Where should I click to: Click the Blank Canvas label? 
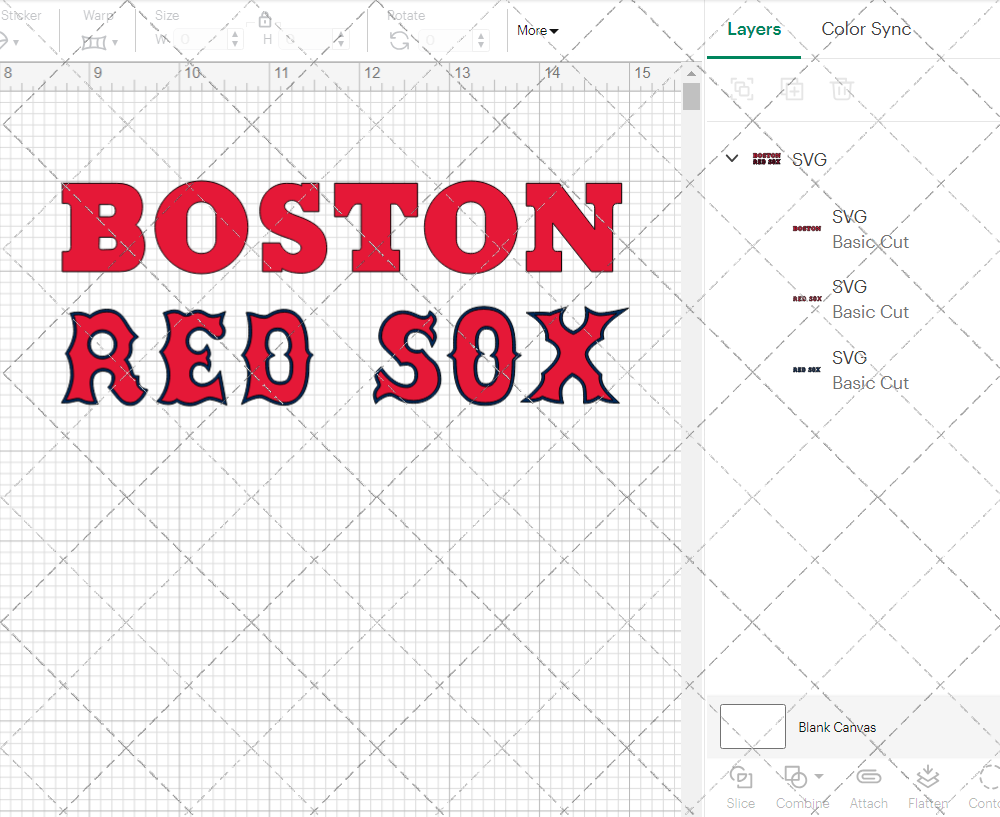coord(837,727)
